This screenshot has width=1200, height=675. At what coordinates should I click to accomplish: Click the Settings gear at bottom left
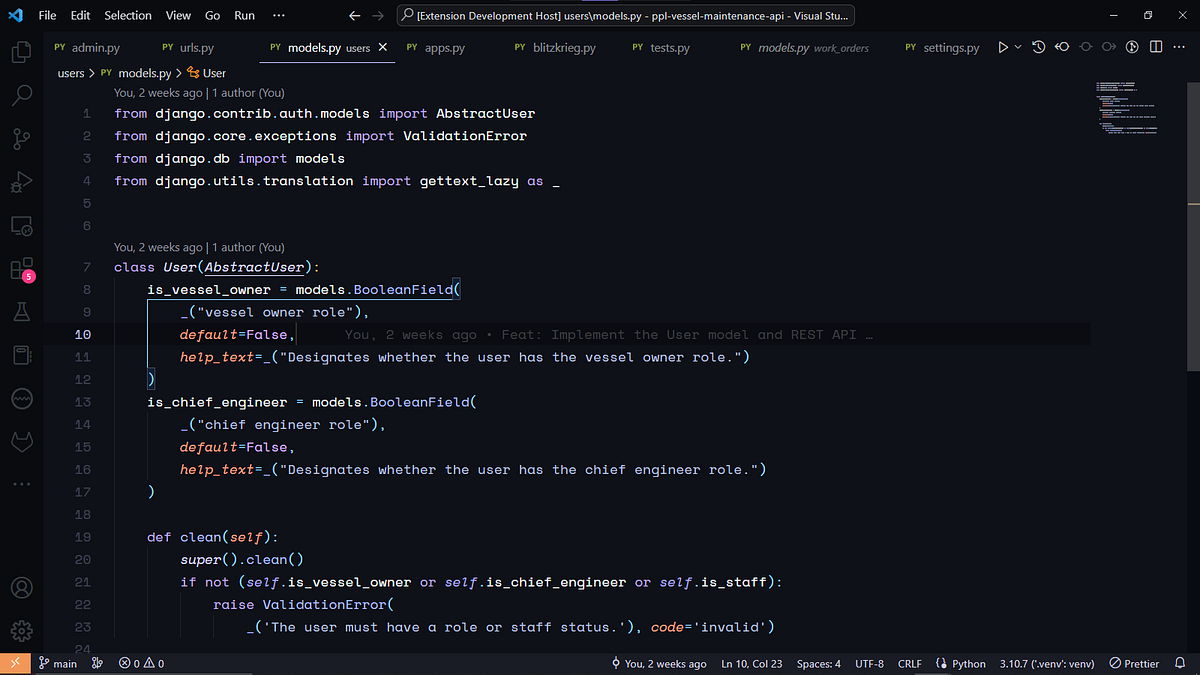22,631
